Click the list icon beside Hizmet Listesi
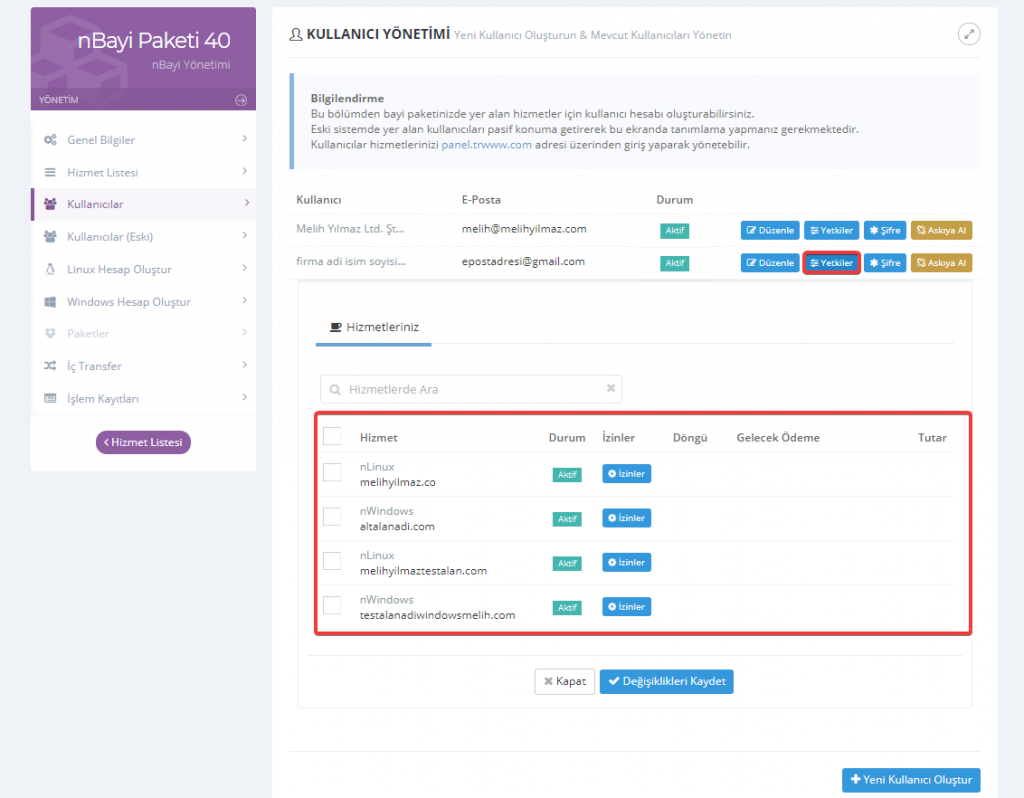This screenshot has width=1024, height=798. point(50,172)
